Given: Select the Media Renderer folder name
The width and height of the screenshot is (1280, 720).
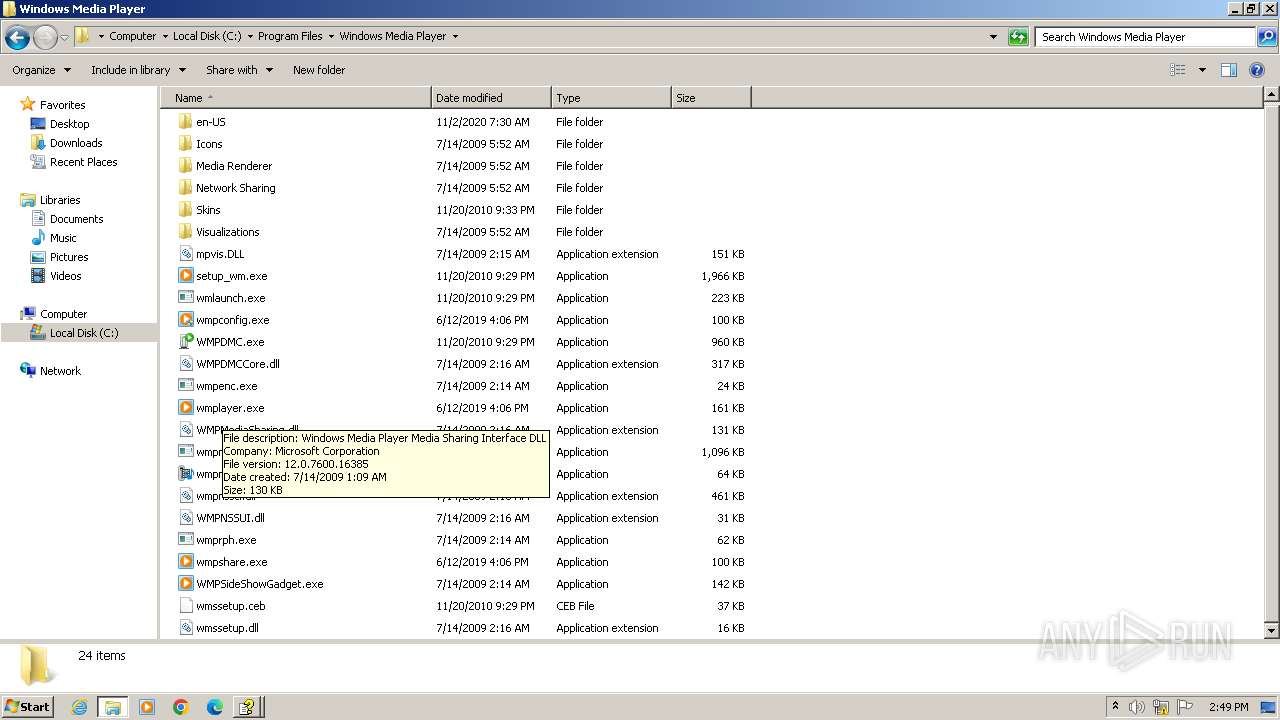Looking at the screenshot, I should tap(234, 166).
